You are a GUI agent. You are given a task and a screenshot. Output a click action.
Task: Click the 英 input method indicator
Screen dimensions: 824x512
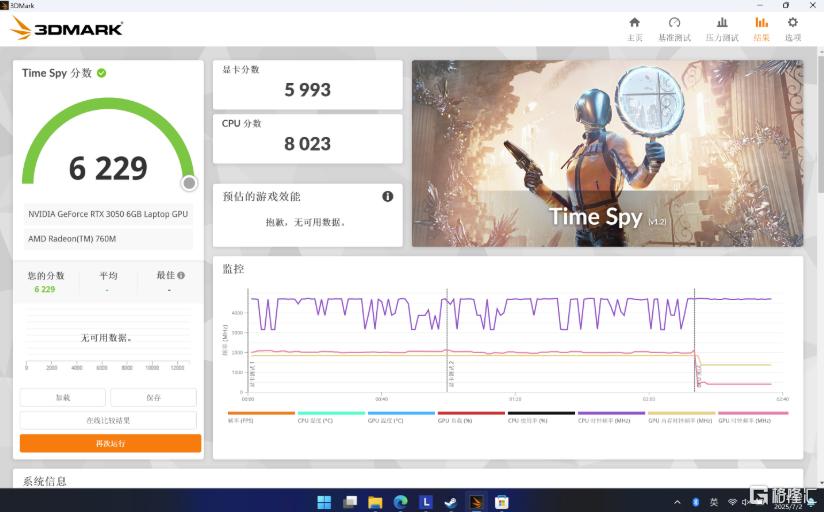tap(714, 502)
